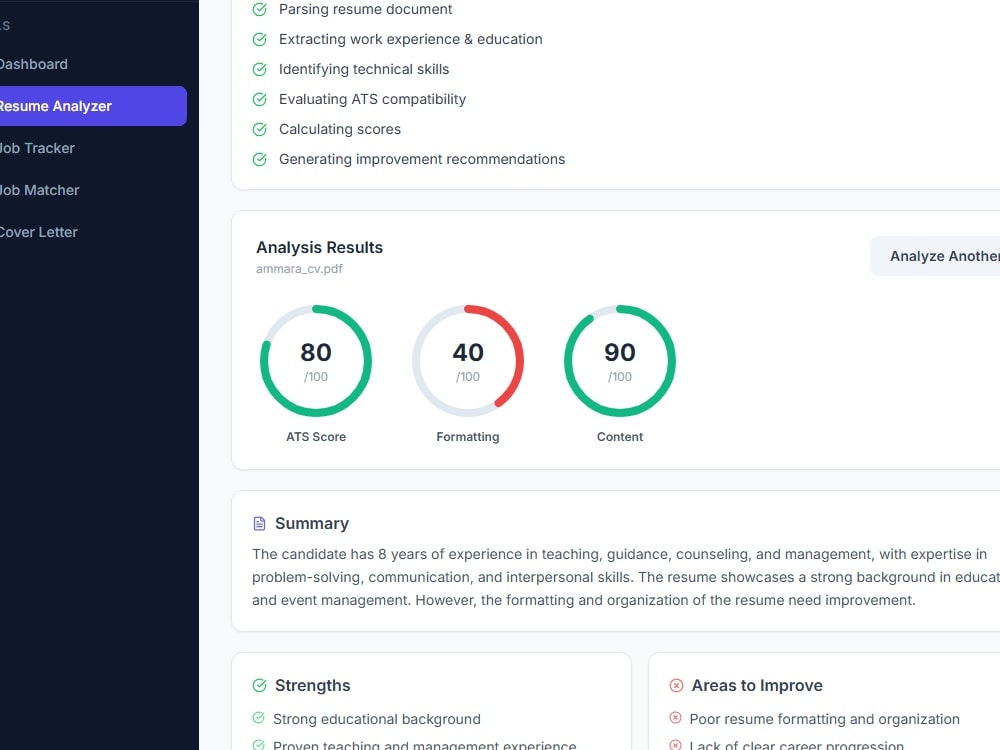Click 'Evaluating ATS compatibility' step text
The height and width of the screenshot is (750, 1000).
tap(372, 99)
